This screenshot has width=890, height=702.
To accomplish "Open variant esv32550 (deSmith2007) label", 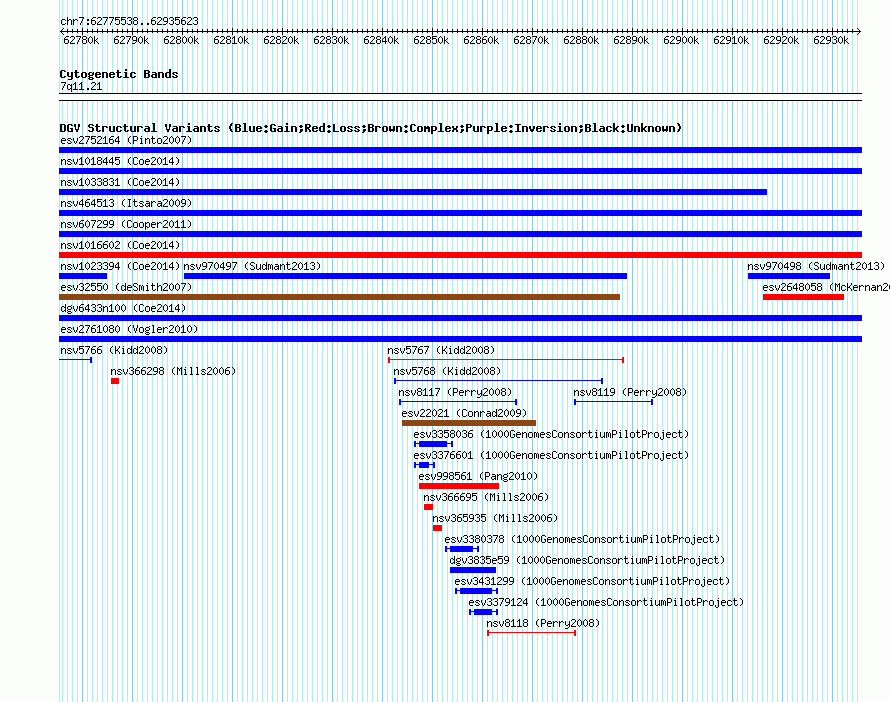I will [x=126, y=287].
